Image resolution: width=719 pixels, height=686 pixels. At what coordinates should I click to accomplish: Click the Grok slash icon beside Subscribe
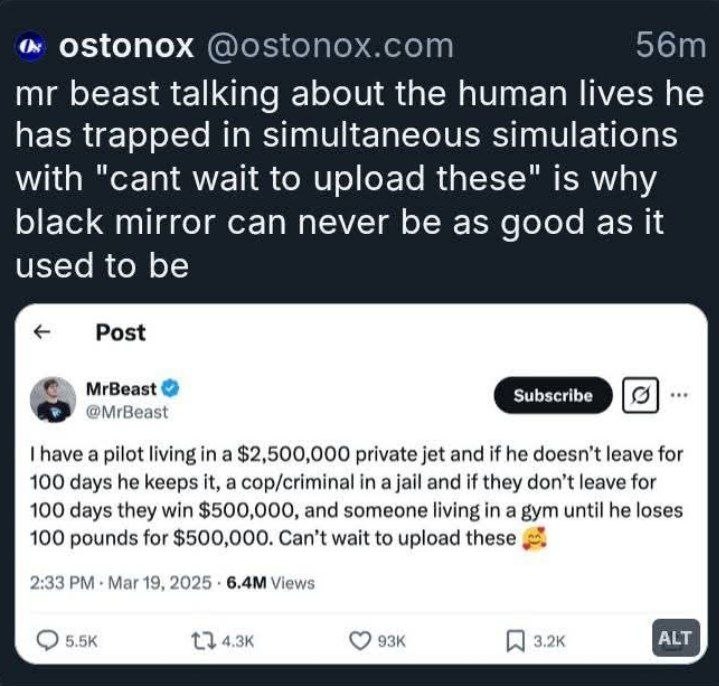coord(640,395)
